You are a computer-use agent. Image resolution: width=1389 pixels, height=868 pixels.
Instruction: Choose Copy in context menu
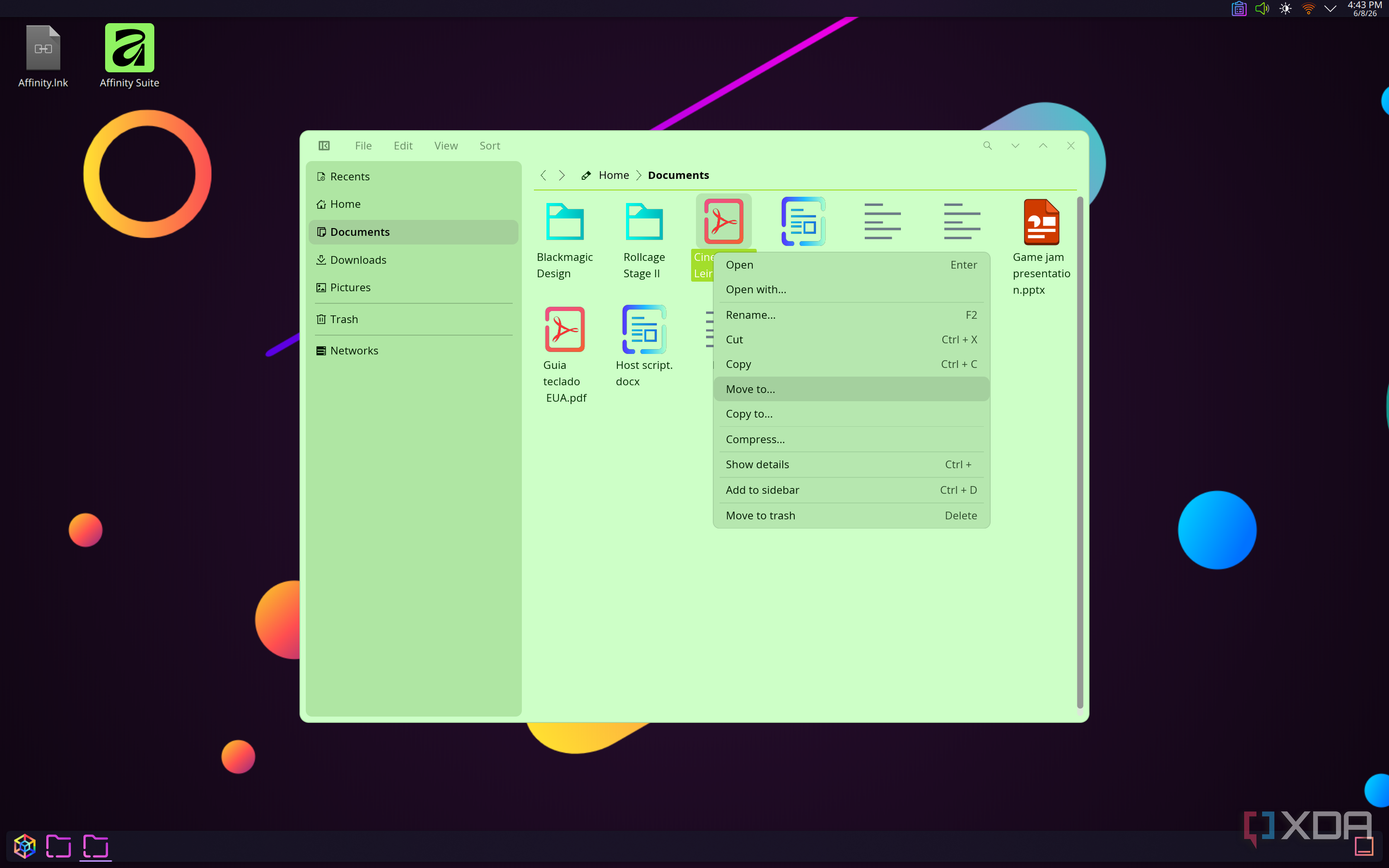tap(851, 364)
